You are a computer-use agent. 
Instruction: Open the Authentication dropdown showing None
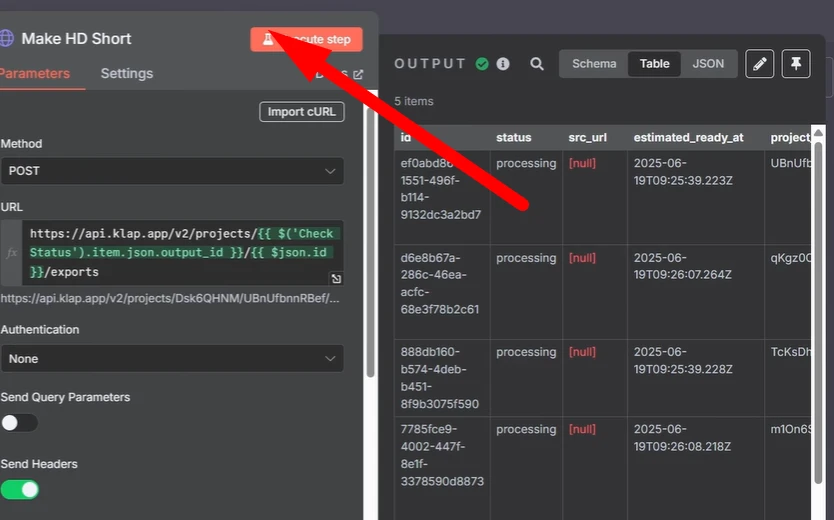point(172,359)
